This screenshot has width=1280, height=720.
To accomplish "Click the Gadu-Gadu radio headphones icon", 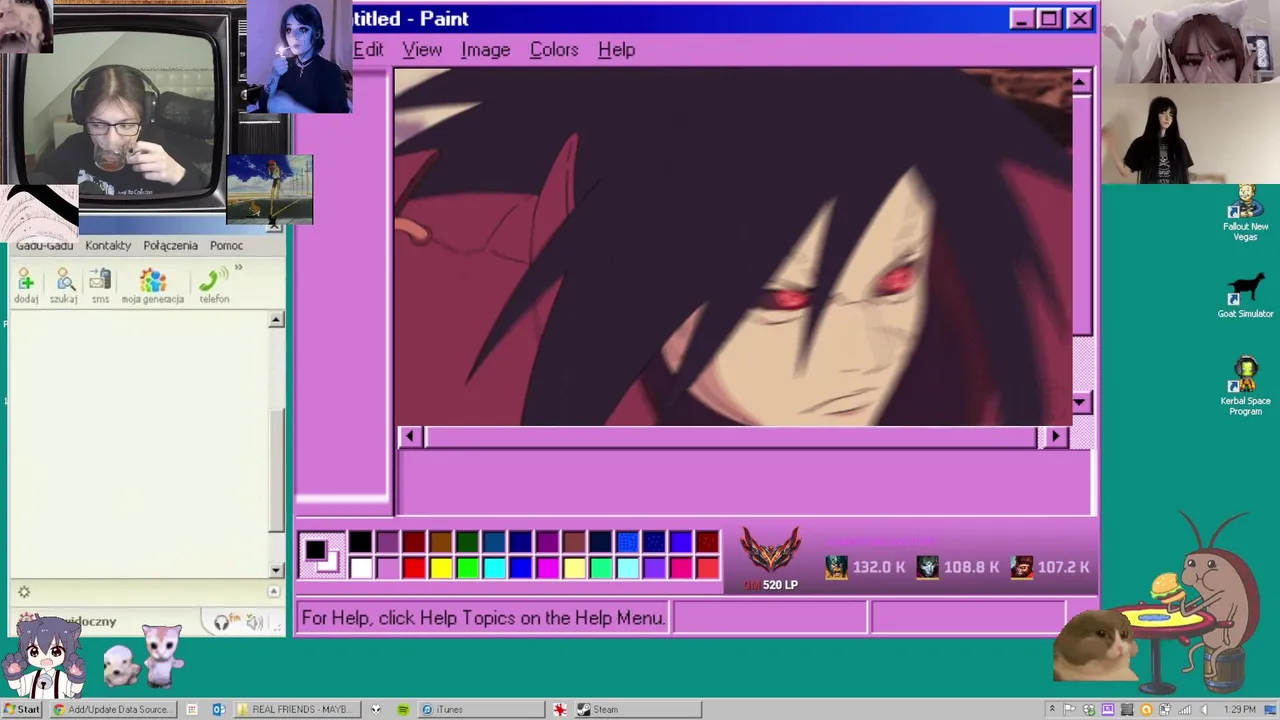I will [222, 622].
